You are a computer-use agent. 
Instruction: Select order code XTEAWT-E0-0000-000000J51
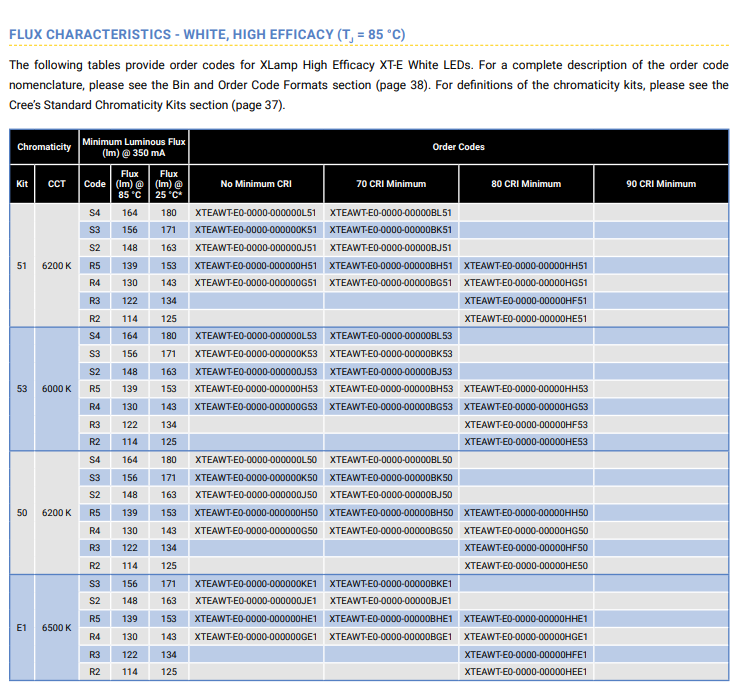point(256,248)
